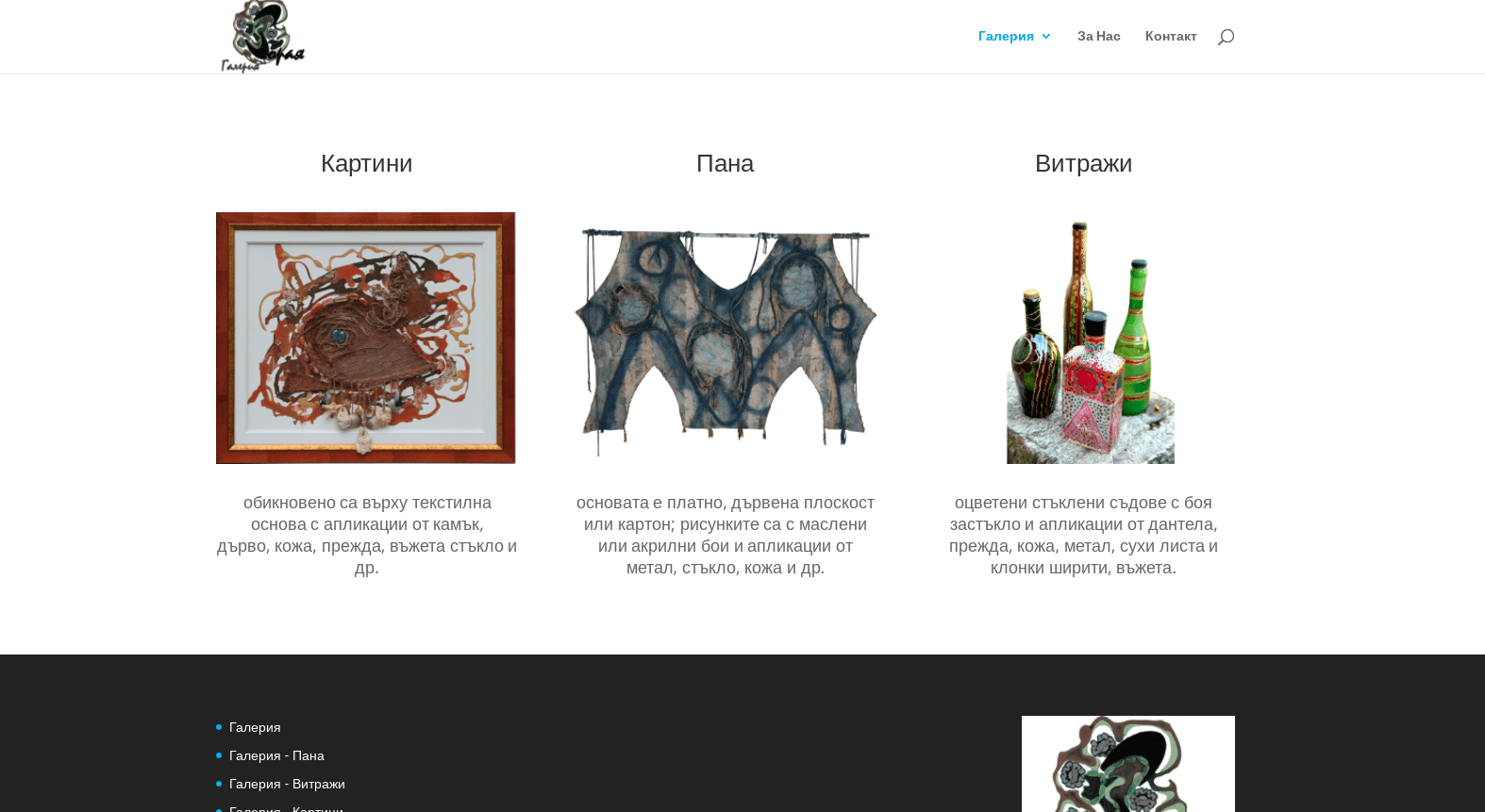Expand the Галерия dropdown chevron
1485x812 pixels.
(x=1046, y=36)
